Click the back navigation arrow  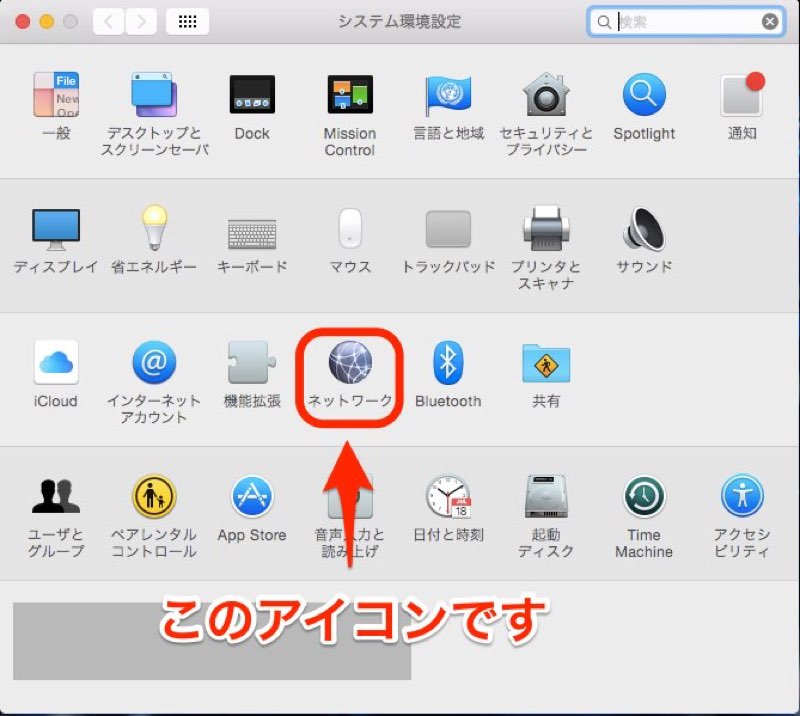click(x=107, y=21)
